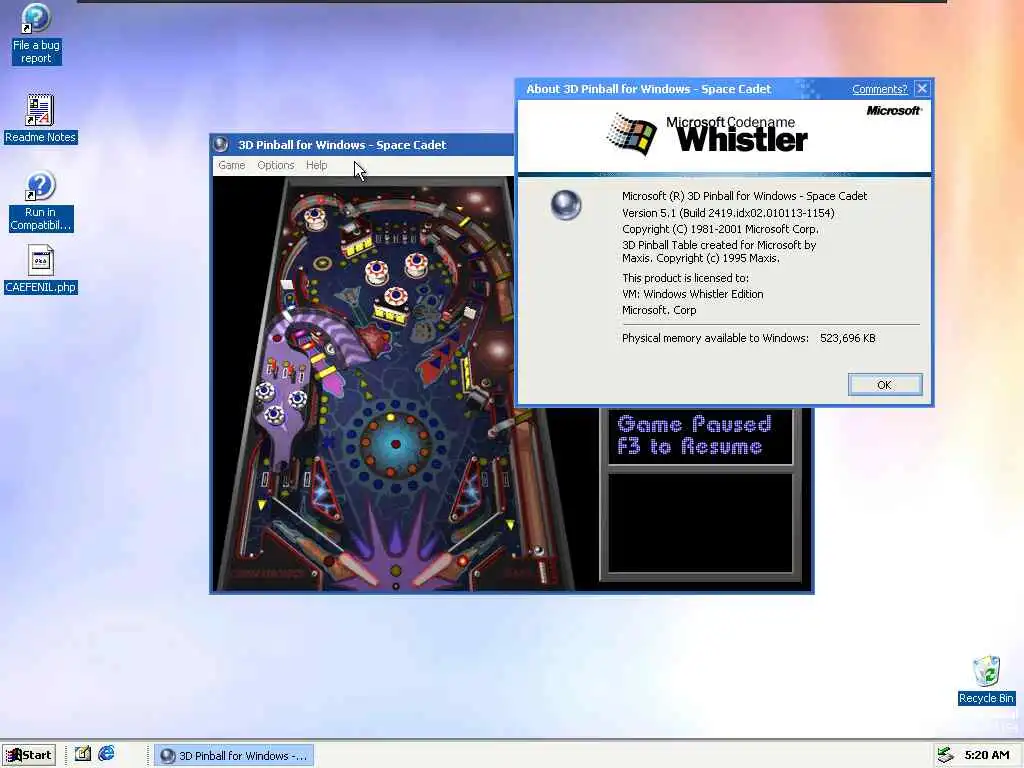Click the Game Paused message panel
This screenshot has width=1024, height=768.
coord(700,436)
